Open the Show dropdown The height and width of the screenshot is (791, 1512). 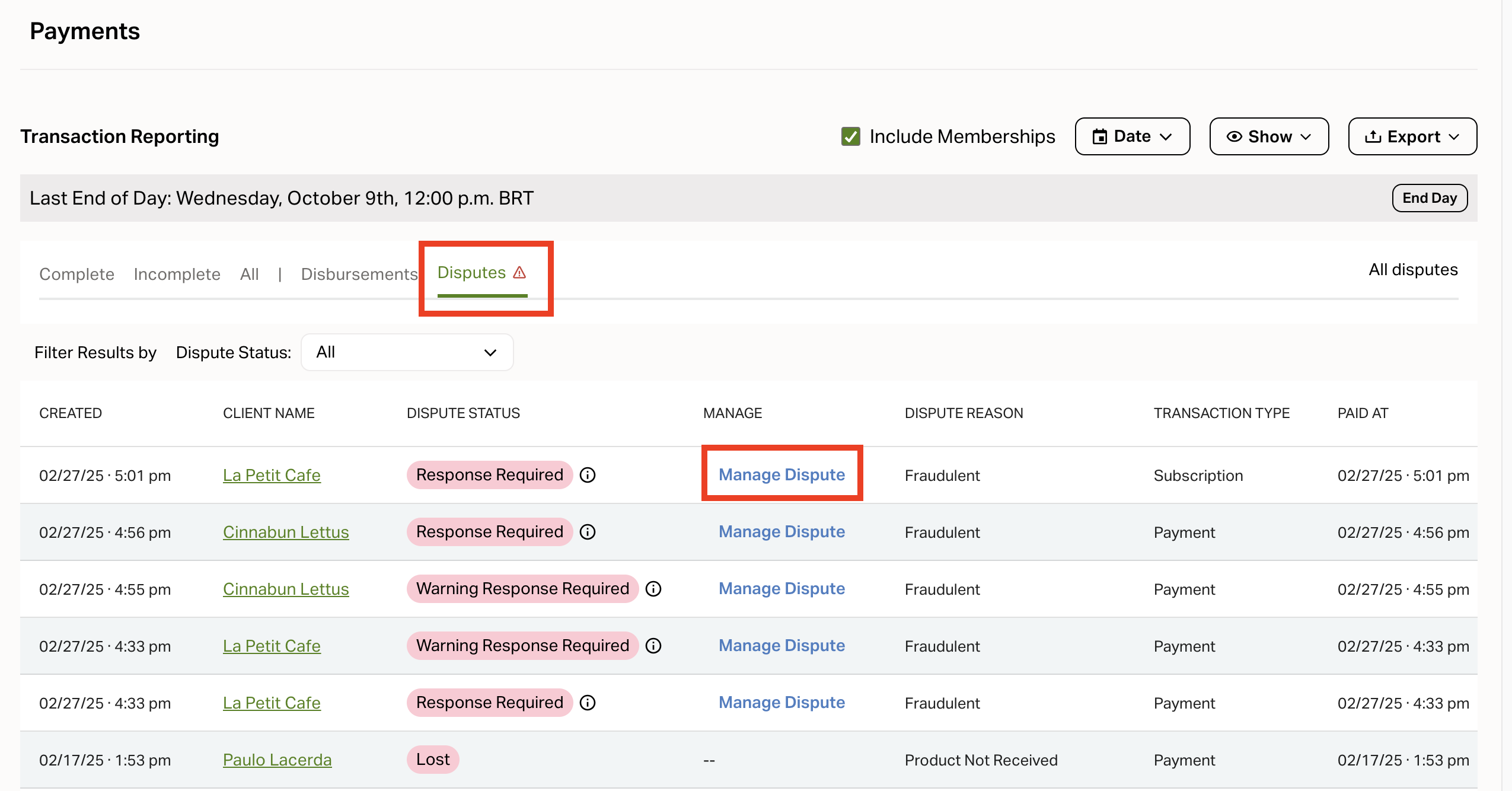pos(1269,136)
